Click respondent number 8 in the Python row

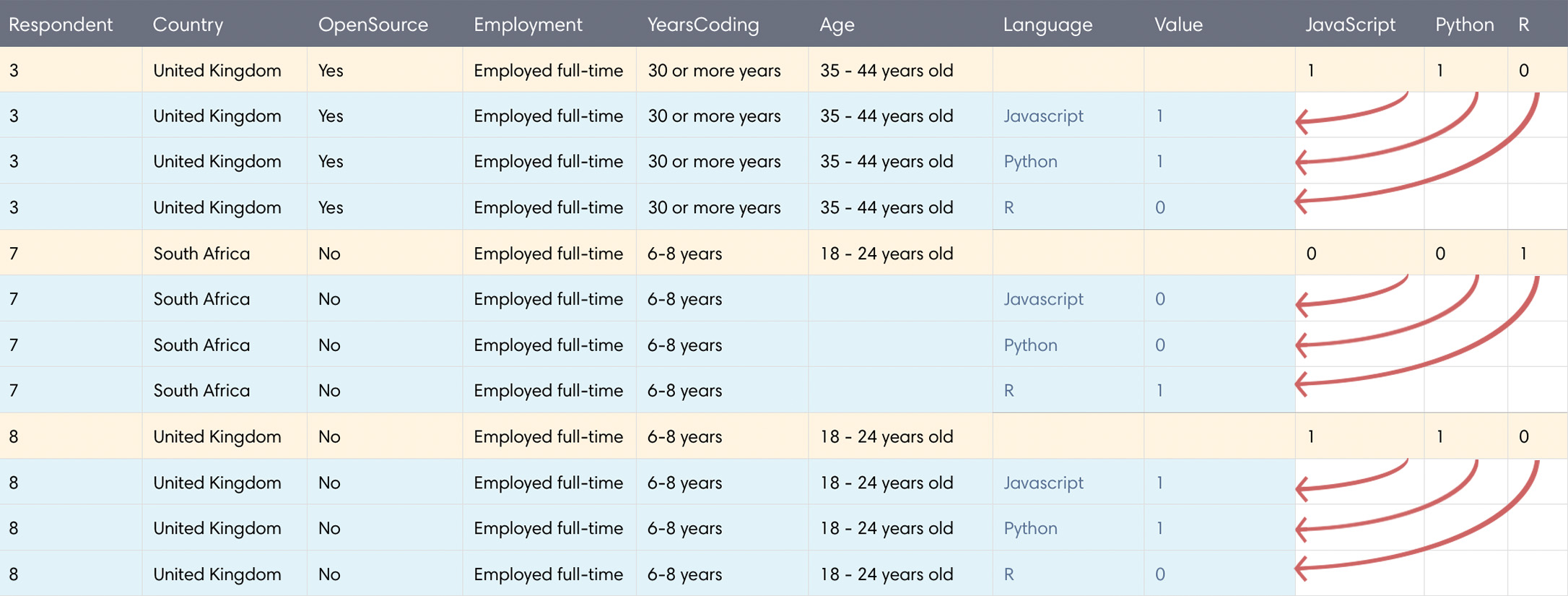14,529
